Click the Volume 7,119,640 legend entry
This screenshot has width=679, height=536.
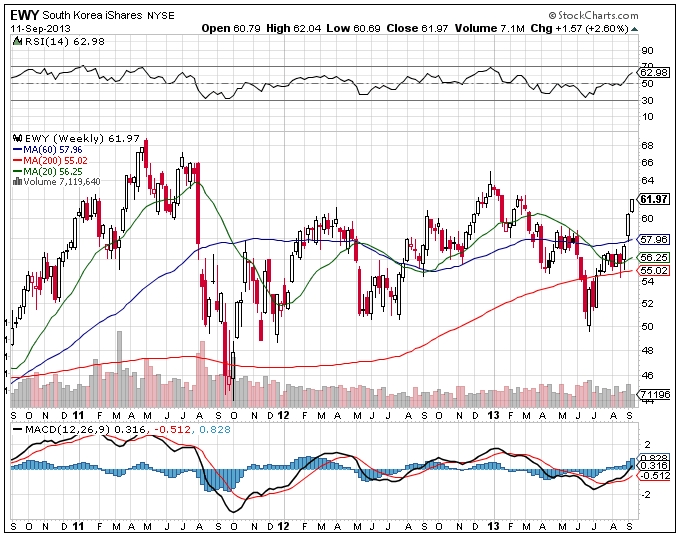point(62,182)
